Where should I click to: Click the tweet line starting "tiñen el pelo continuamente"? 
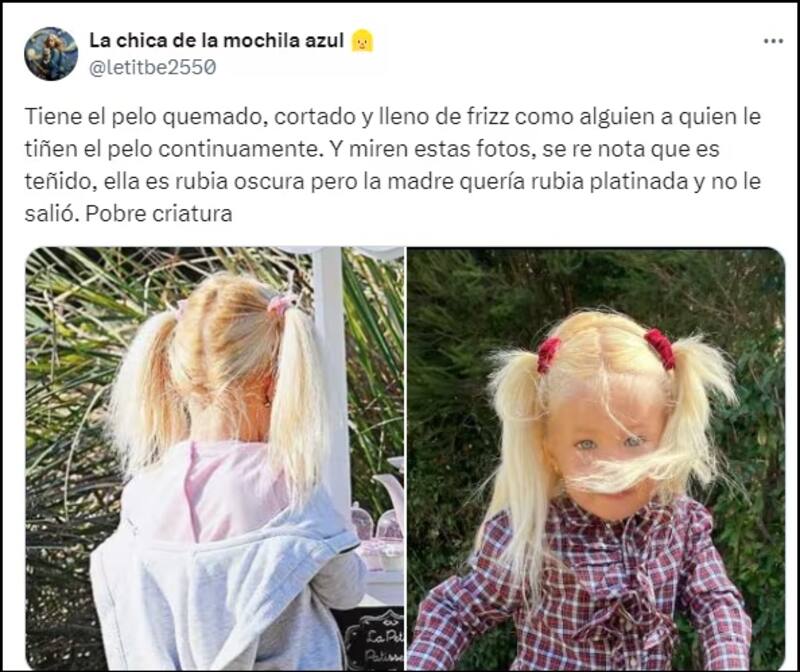(372, 149)
